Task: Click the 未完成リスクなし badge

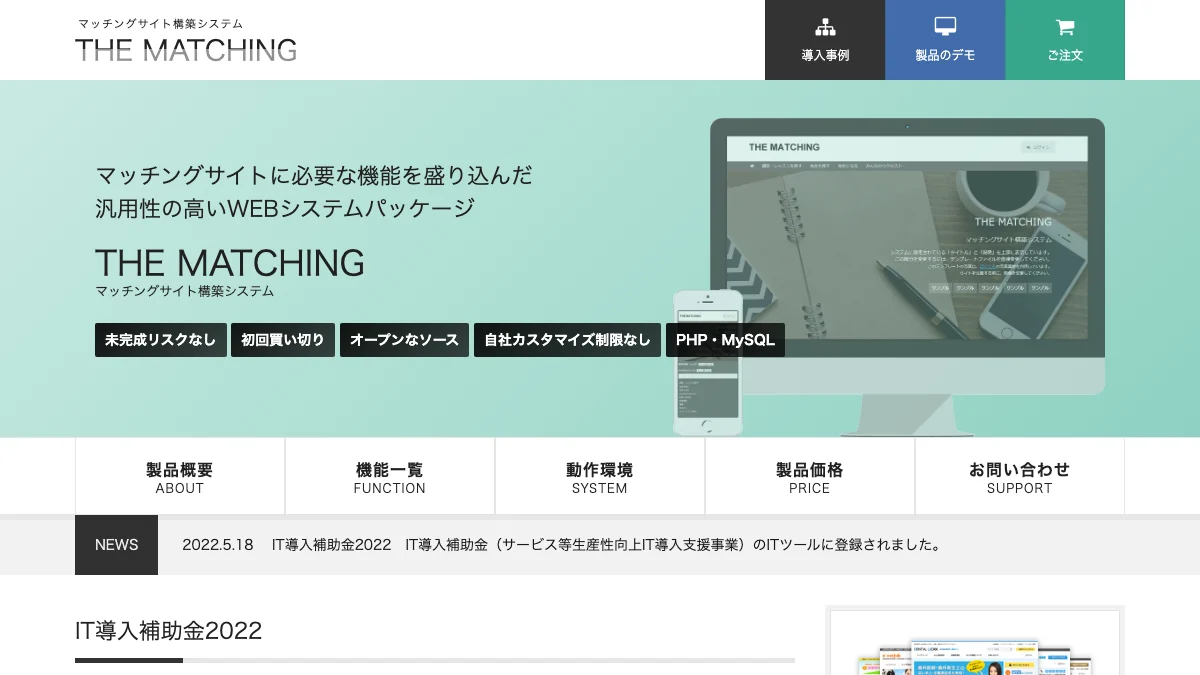Action: 161,340
